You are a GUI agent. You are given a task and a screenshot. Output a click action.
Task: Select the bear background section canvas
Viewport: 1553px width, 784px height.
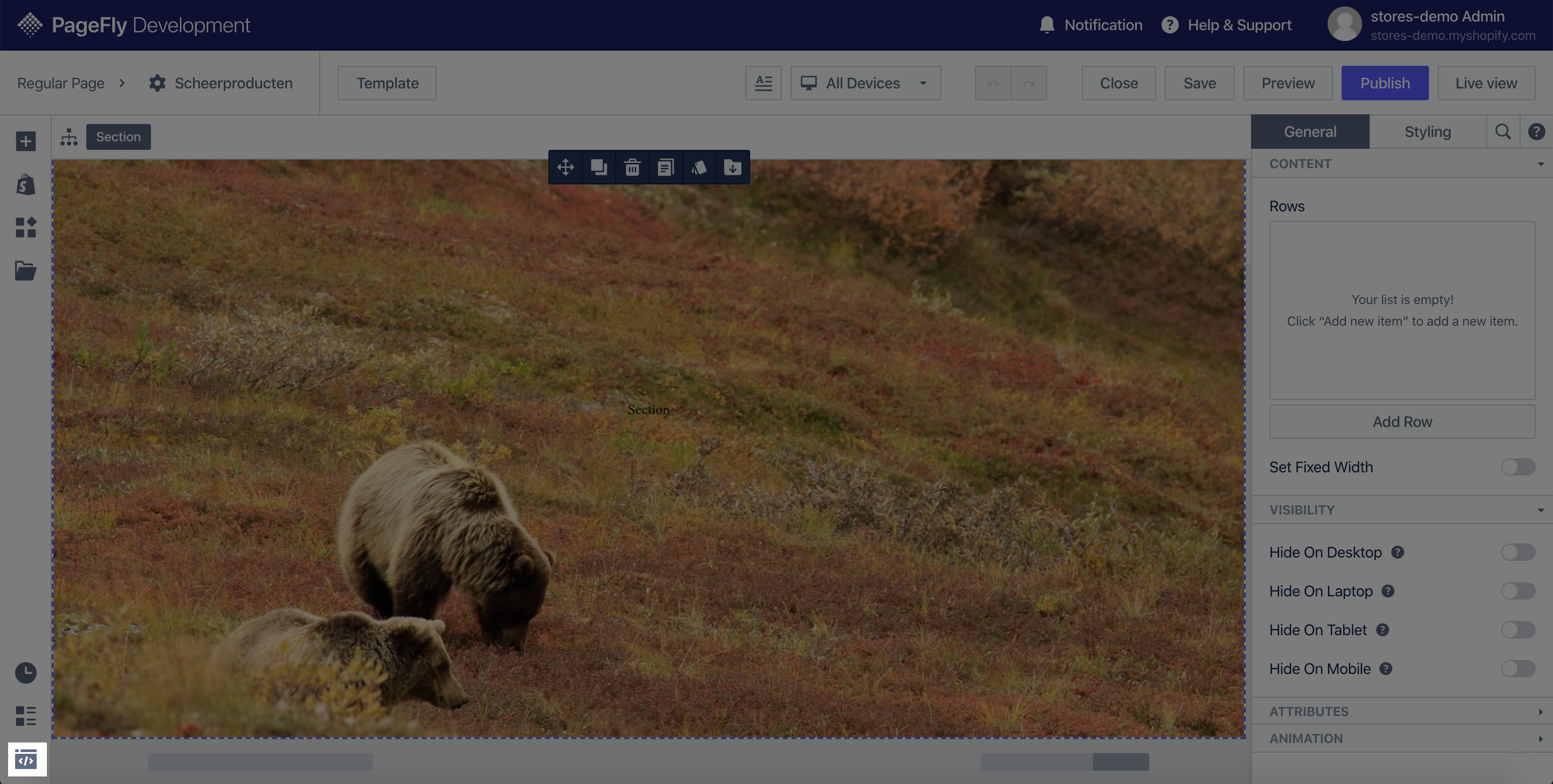pyautogui.click(x=648, y=448)
